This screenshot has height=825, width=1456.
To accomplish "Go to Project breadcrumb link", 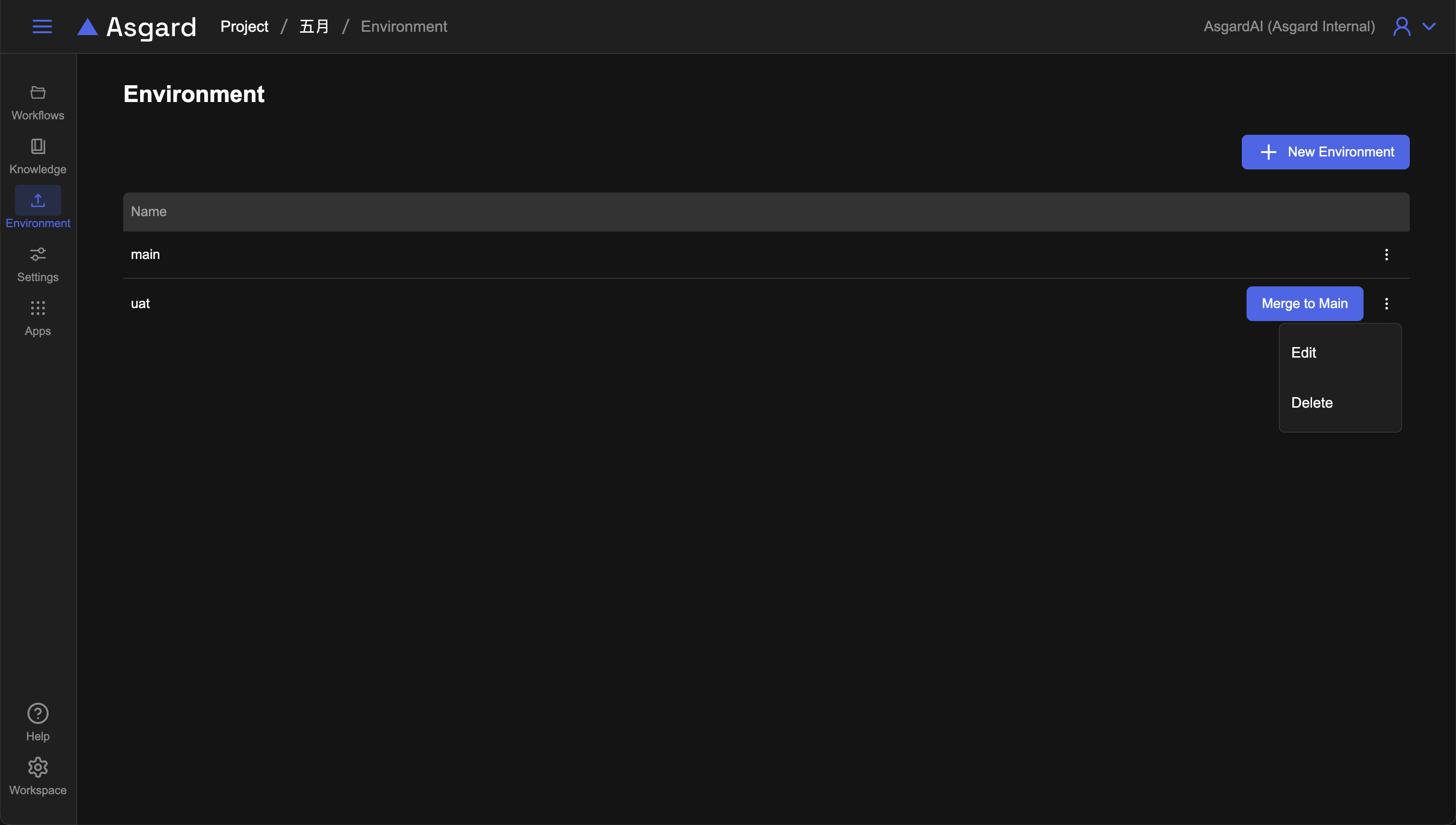I will click(244, 26).
